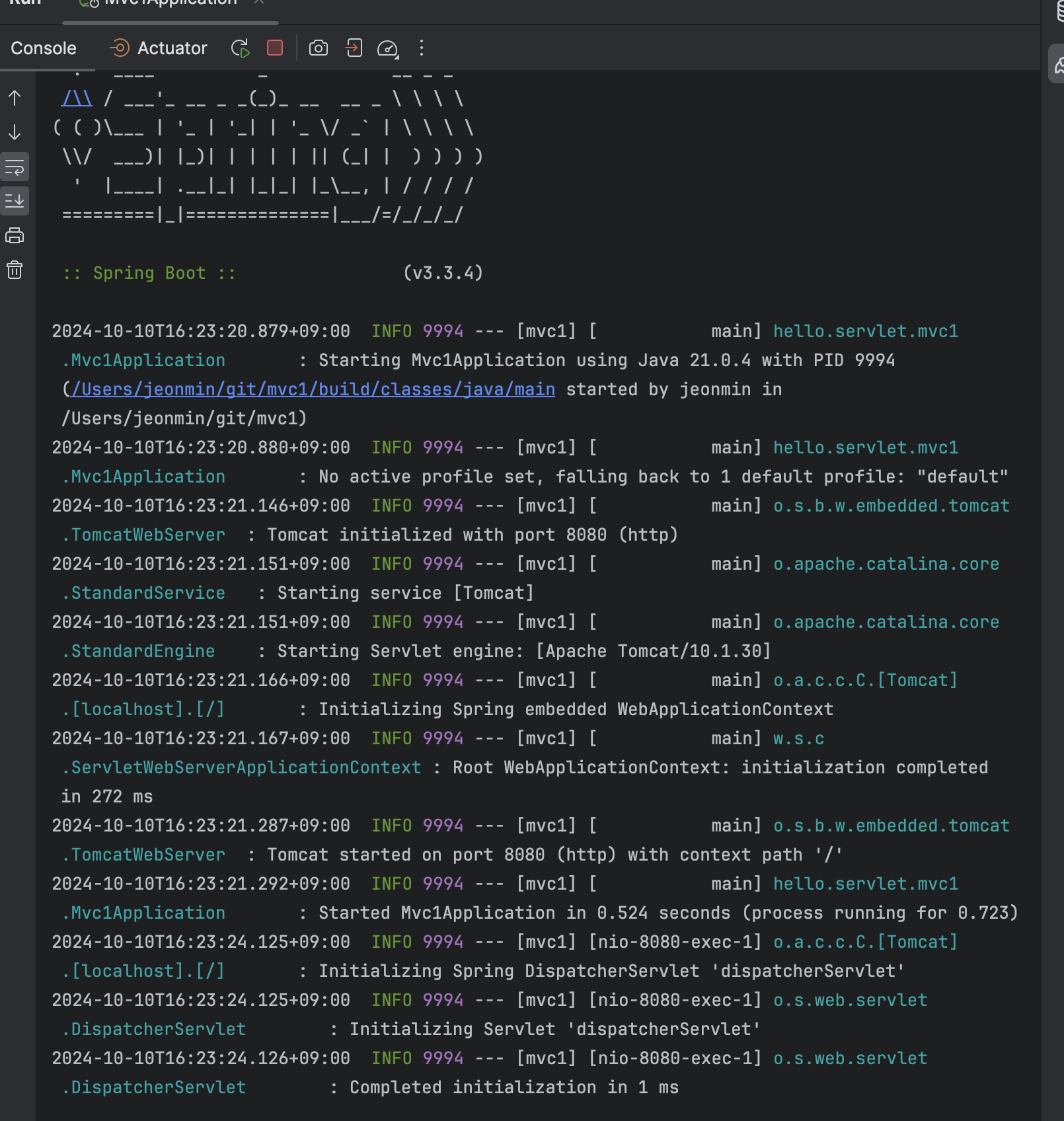
Task: Open the Actuator tab
Action: [158, 48]
